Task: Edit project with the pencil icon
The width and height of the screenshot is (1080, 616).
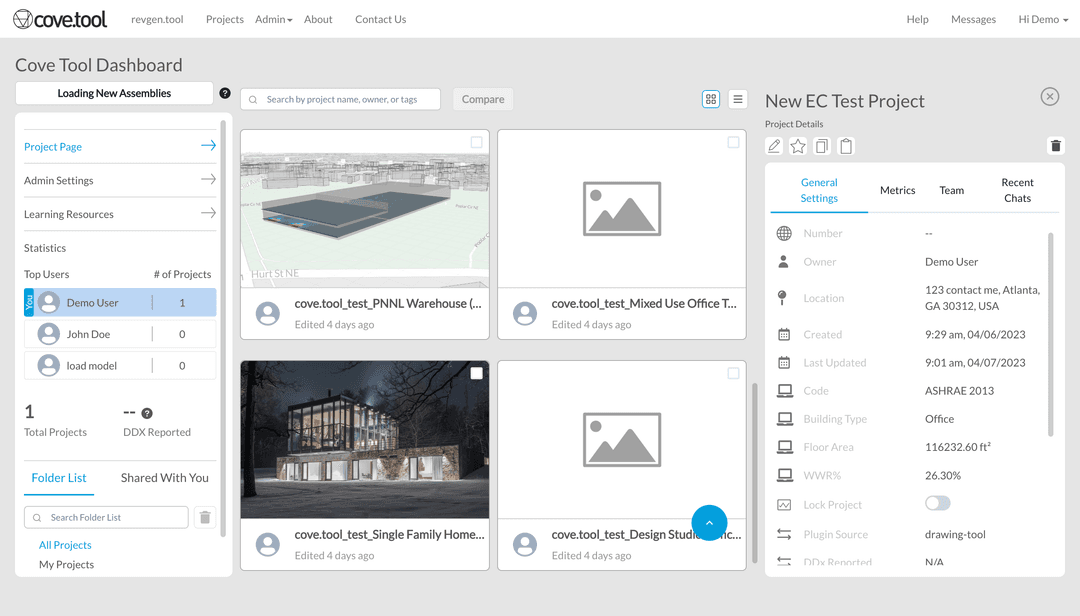Action: [774, 146]
